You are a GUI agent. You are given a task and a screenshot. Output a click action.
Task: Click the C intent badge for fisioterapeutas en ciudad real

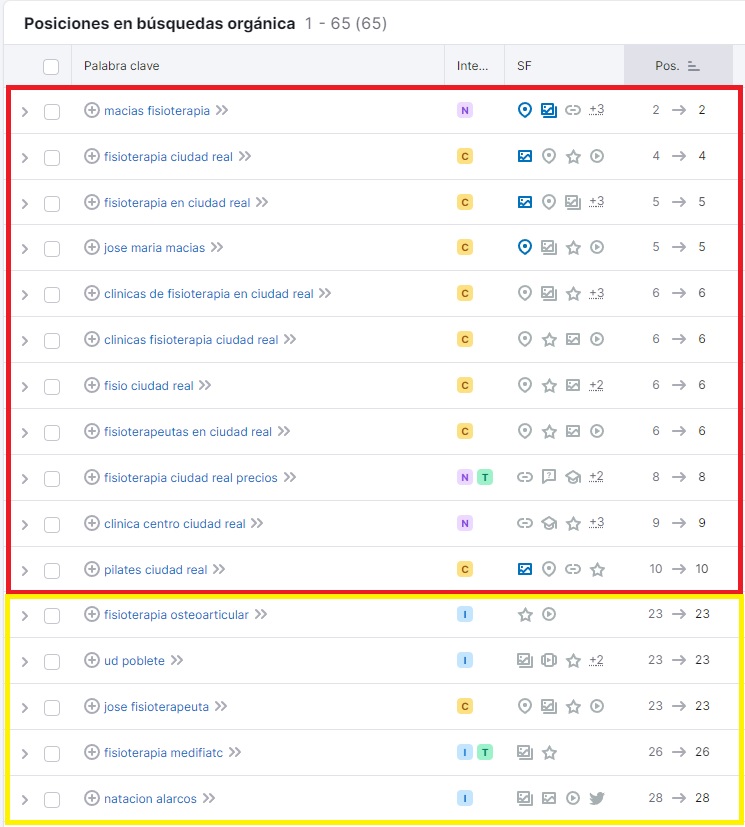tap(464, 431)
